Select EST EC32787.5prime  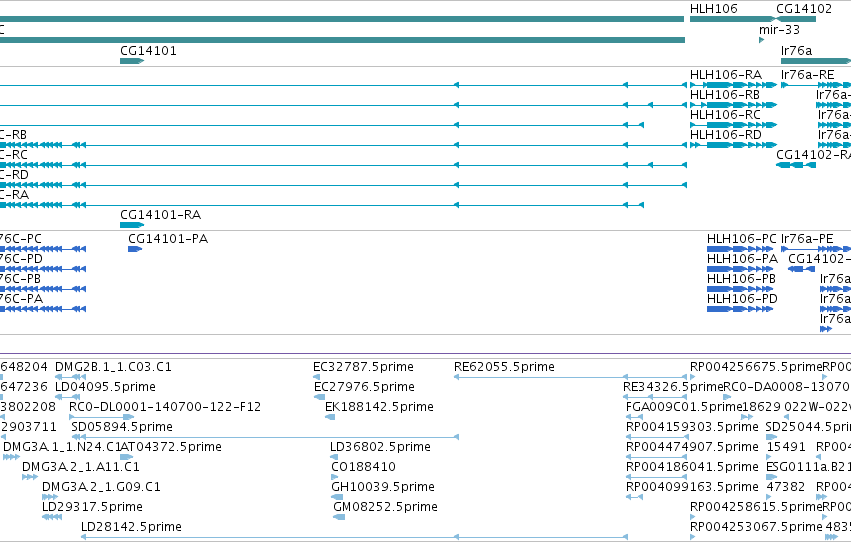[316, 377]
